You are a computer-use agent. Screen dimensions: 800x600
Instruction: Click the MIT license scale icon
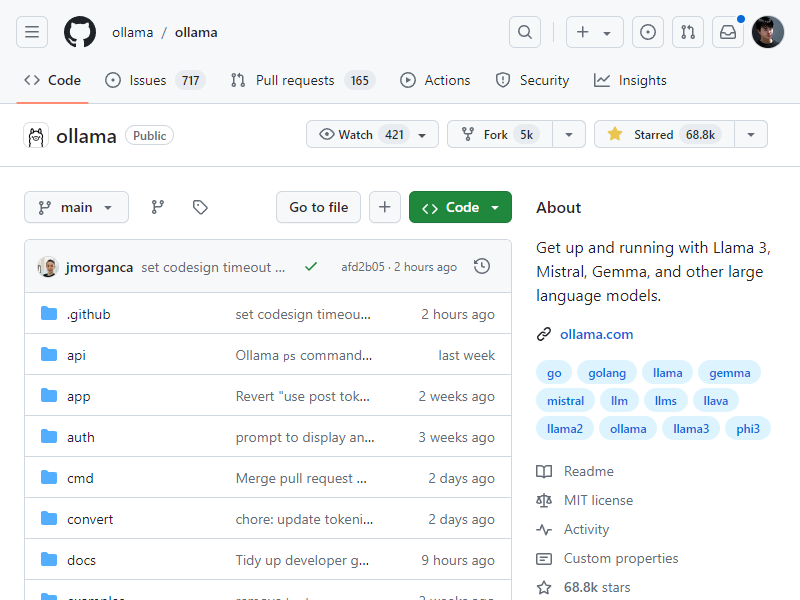click(544, 501)
